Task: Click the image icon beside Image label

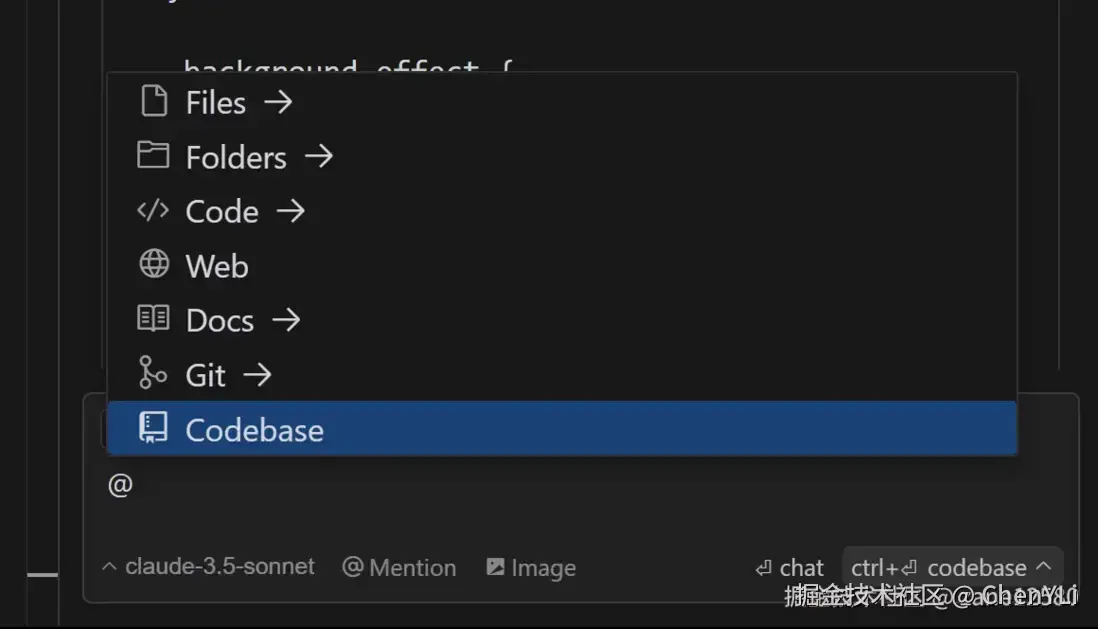Action: (495, 567)
